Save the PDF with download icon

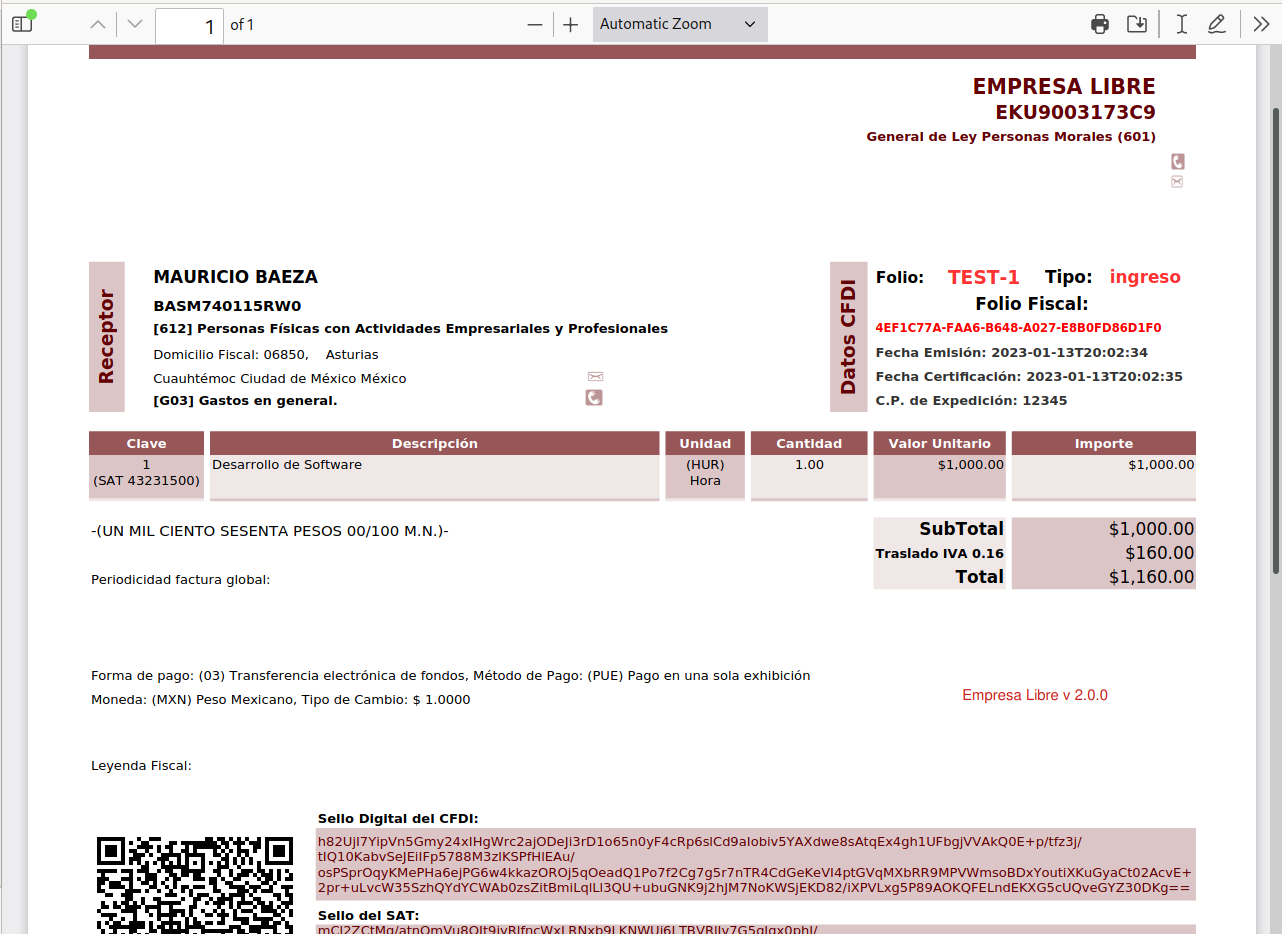(x=1137, y=24)
